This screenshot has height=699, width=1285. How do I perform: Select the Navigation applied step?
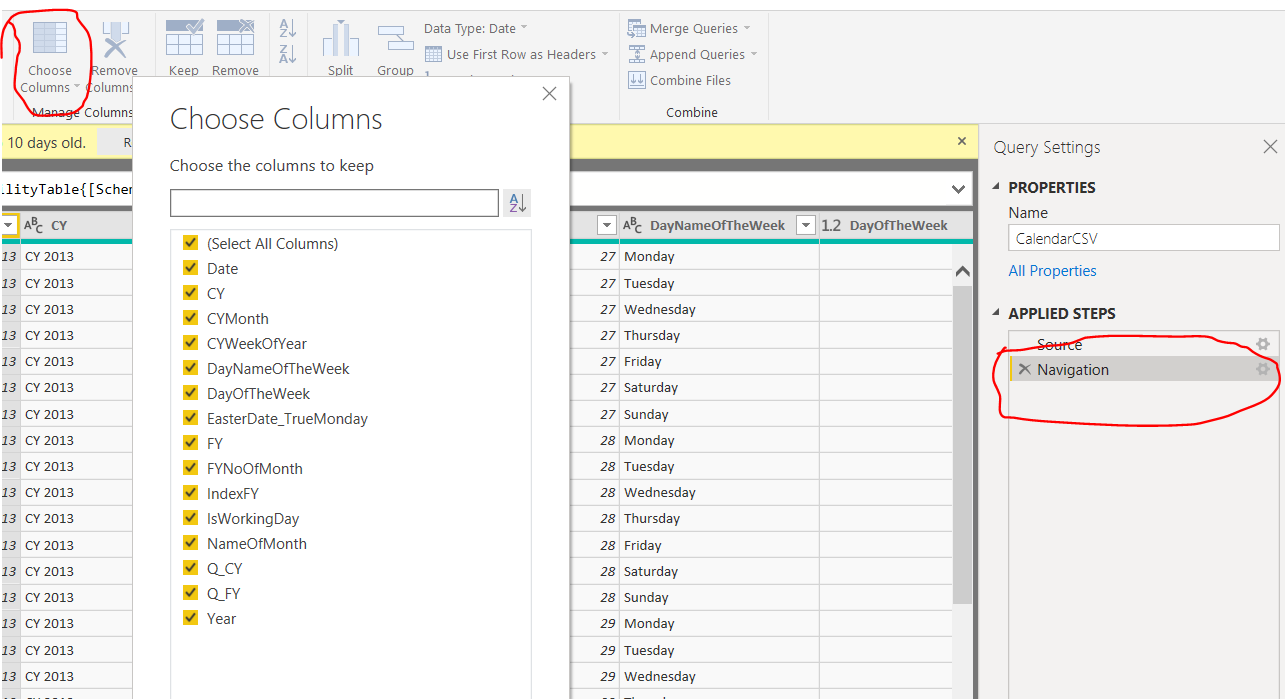[1144, 369]
